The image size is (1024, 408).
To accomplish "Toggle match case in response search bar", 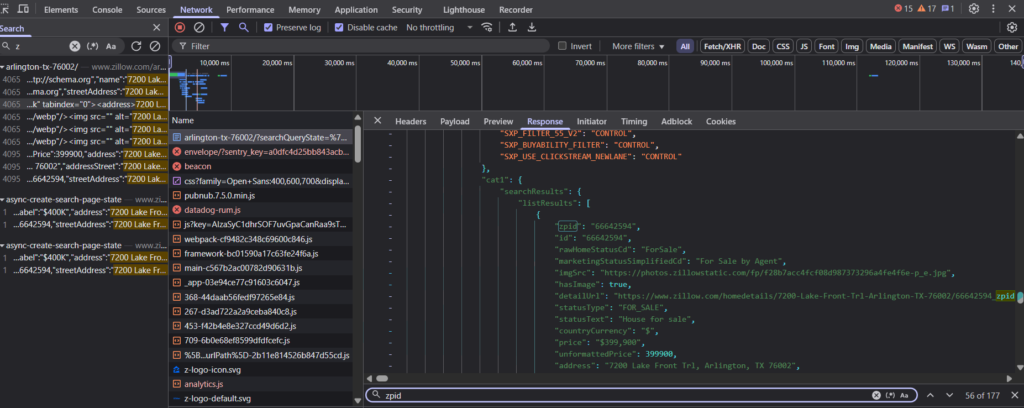I will (904, 395).
